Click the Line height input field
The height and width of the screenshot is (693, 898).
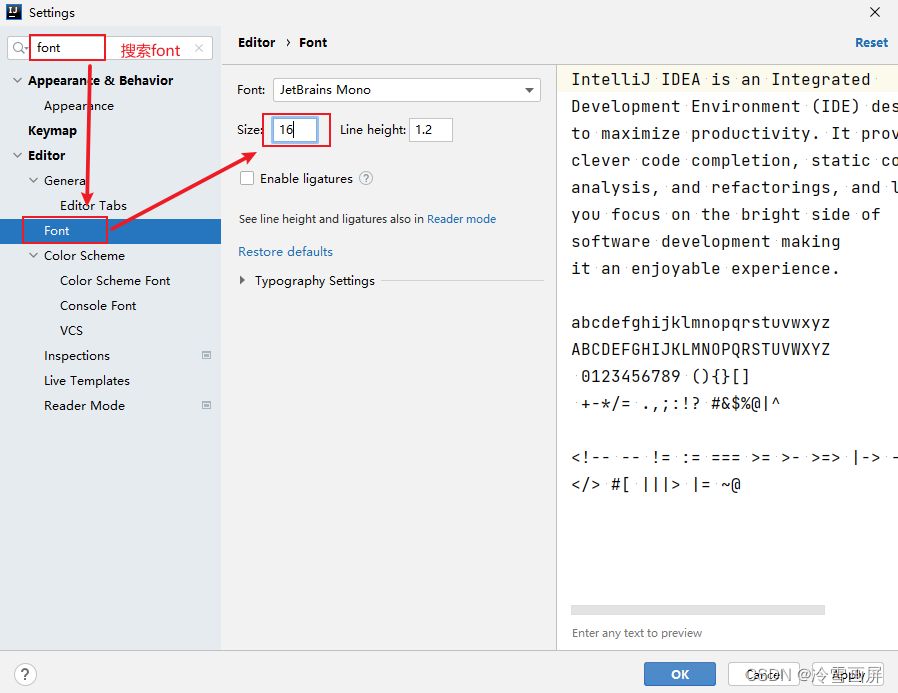(431, 130)
